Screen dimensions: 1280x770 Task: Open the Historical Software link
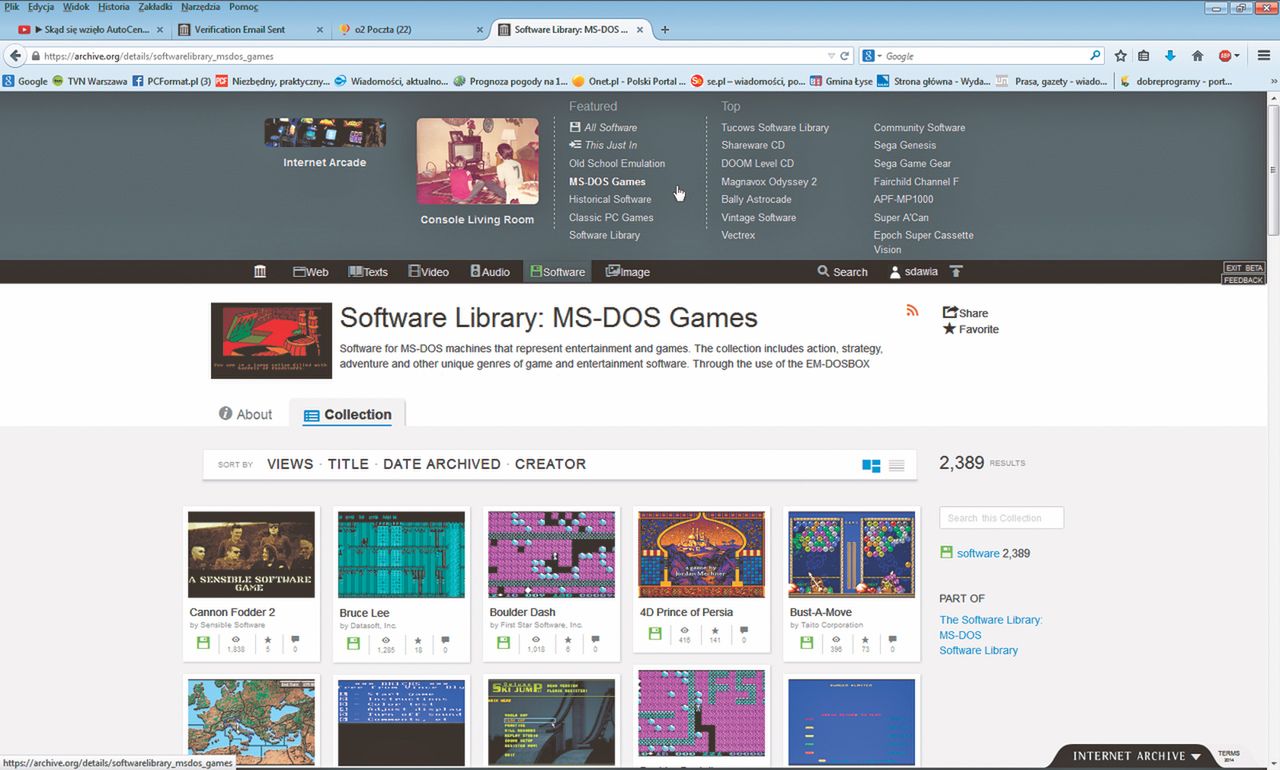pyautogui.click(x=610, y=199)
